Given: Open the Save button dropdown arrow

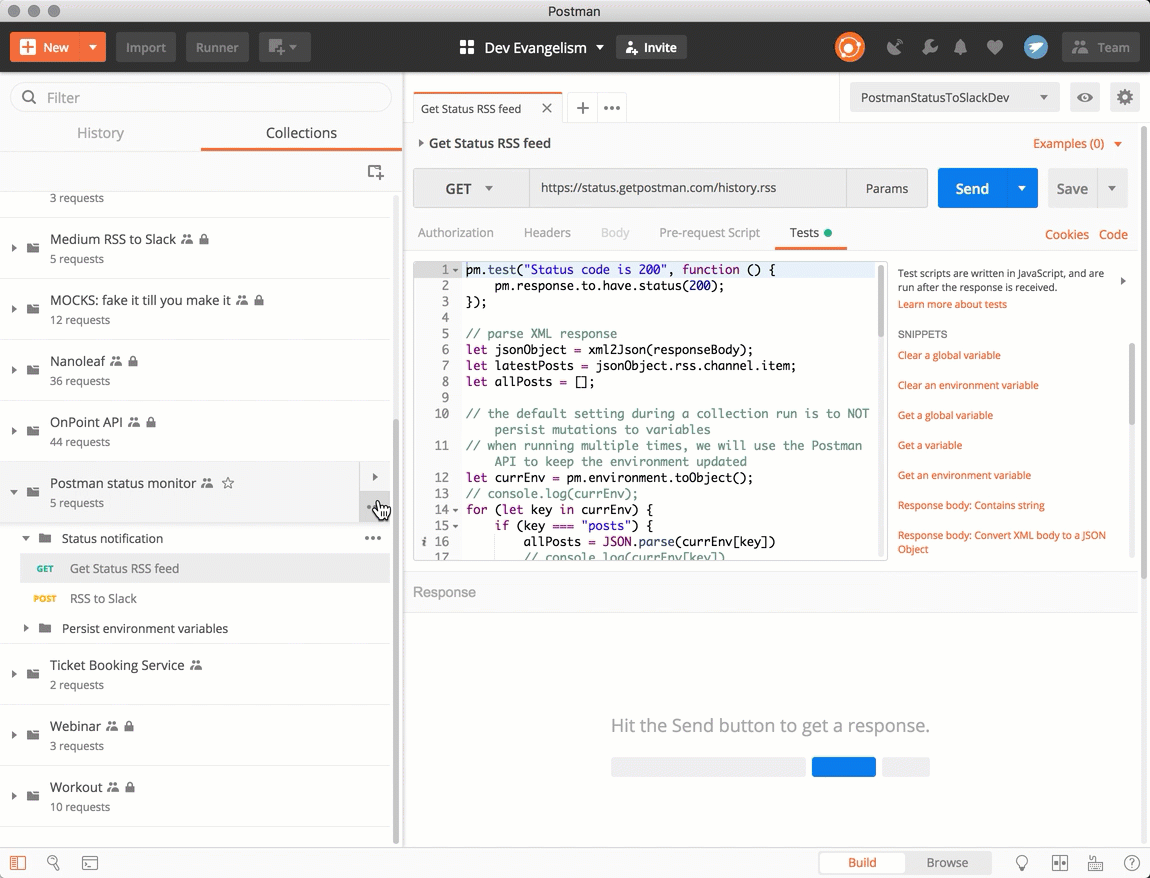Looking at the screenshot, I should click(1112, 189).
